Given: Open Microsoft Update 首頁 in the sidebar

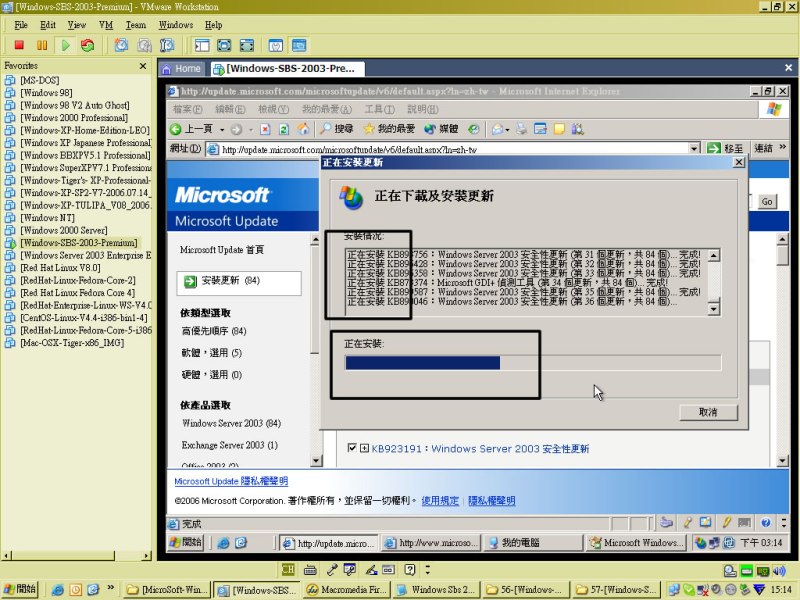Looking at the screenshot, I should coord(222,249).
